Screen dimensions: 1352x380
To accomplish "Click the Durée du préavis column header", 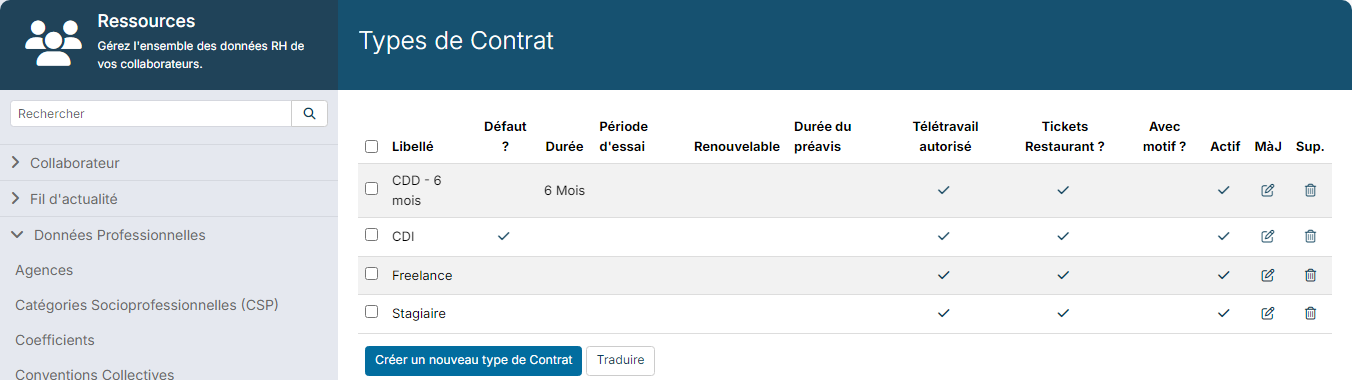I will click(x=822, y=137).
